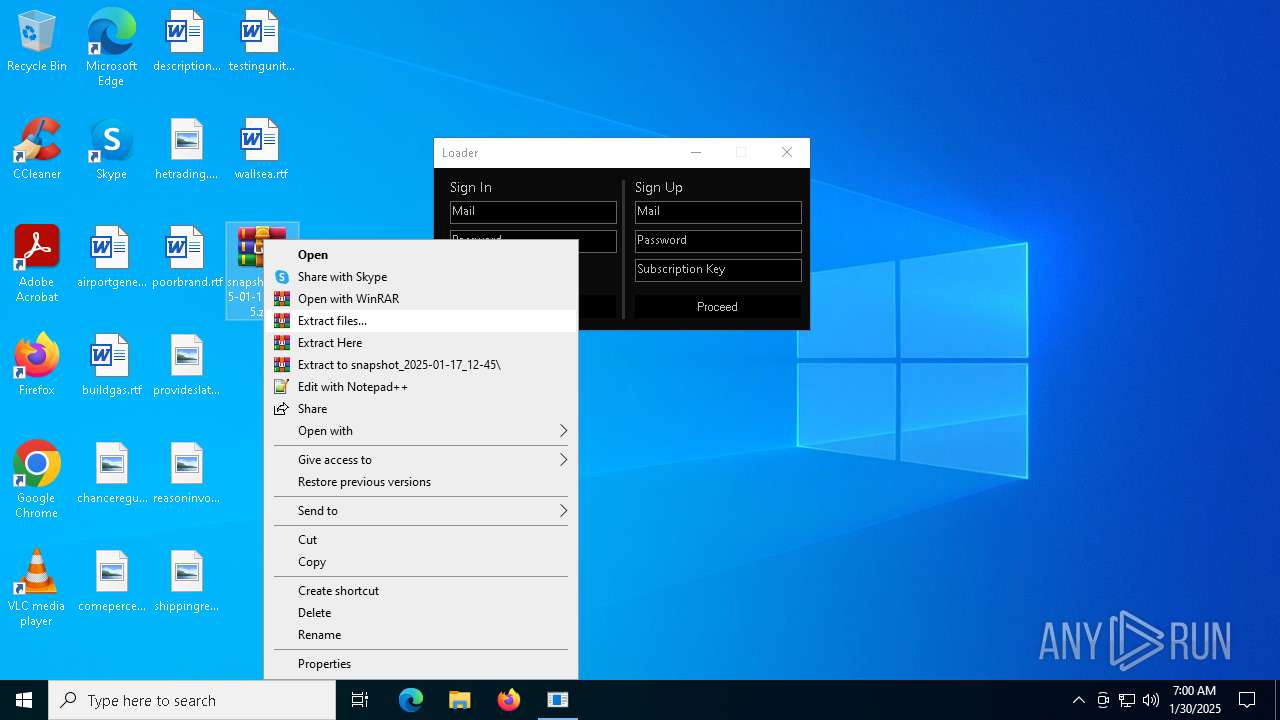This screenshot has height=720, width=1280.
Task: Click the Sign Up Password field
Action: tap(718, 241)
